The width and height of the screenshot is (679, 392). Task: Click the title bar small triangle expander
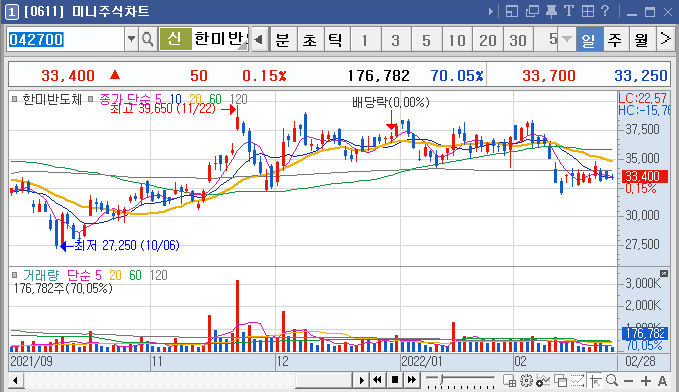[x=491, y=12]
